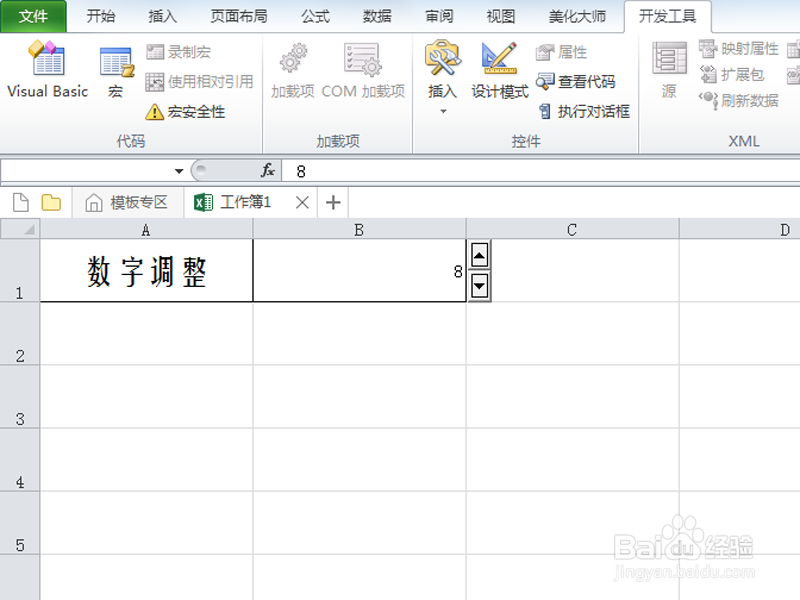Open the 文件 file menu
The width and height of the screenshot is (800, 600).
pyautogui.click(x=33, y=16)
